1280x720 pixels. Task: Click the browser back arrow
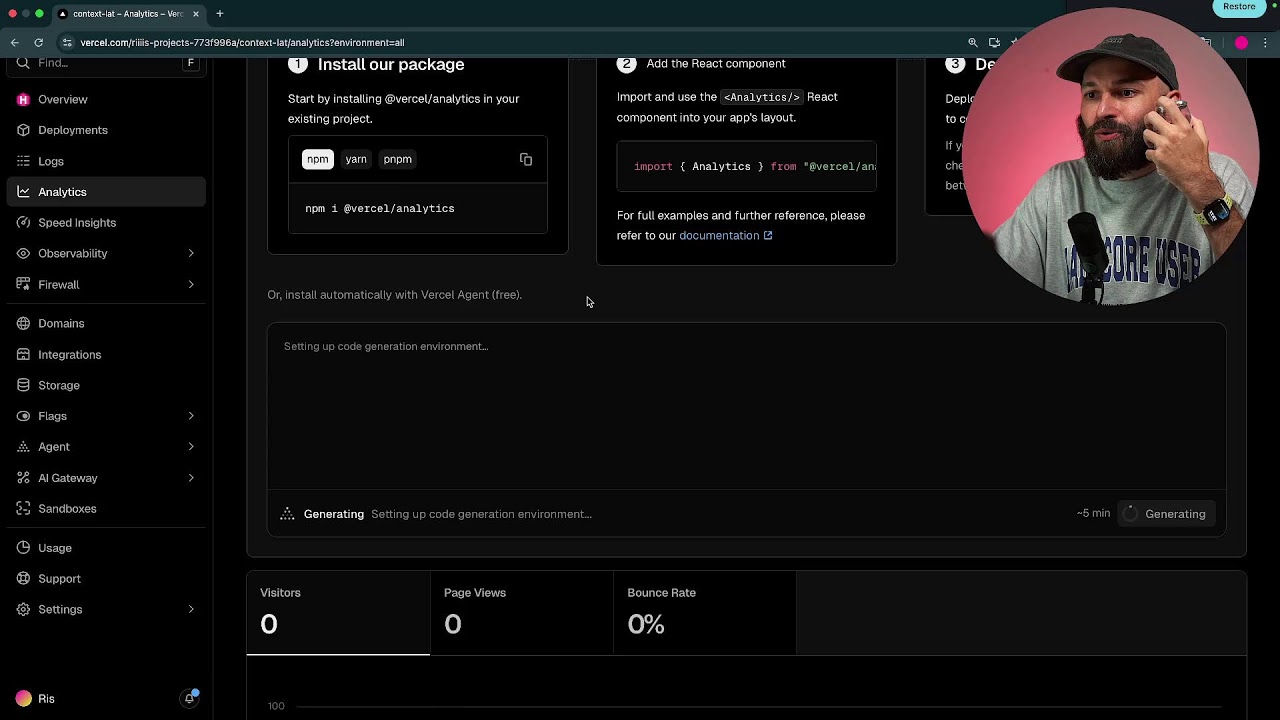[x=14, y=43]
